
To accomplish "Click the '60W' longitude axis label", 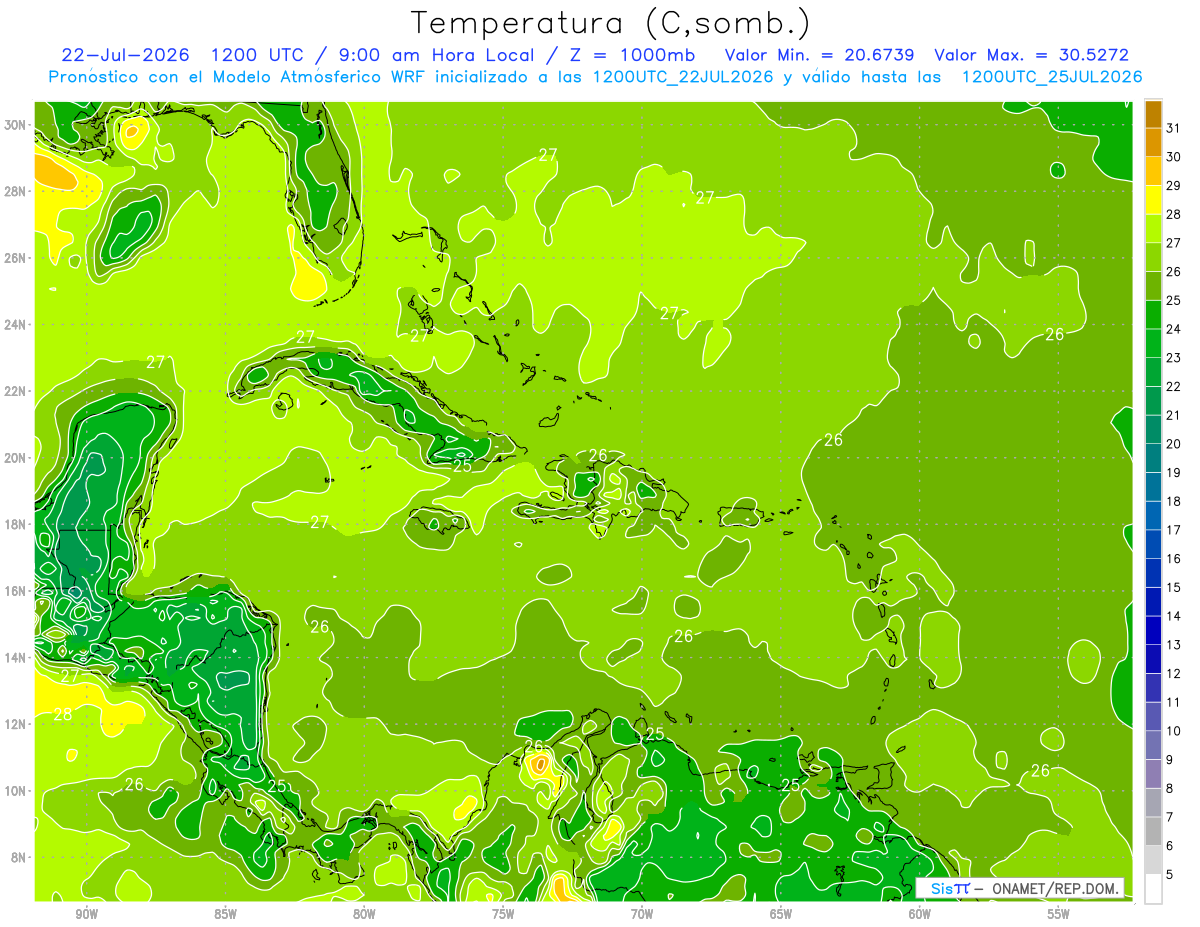I will click(920, 914).
